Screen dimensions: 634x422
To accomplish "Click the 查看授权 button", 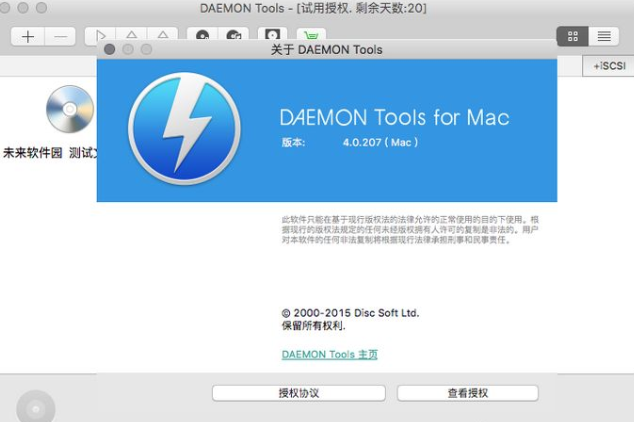I will click(468, 393).
